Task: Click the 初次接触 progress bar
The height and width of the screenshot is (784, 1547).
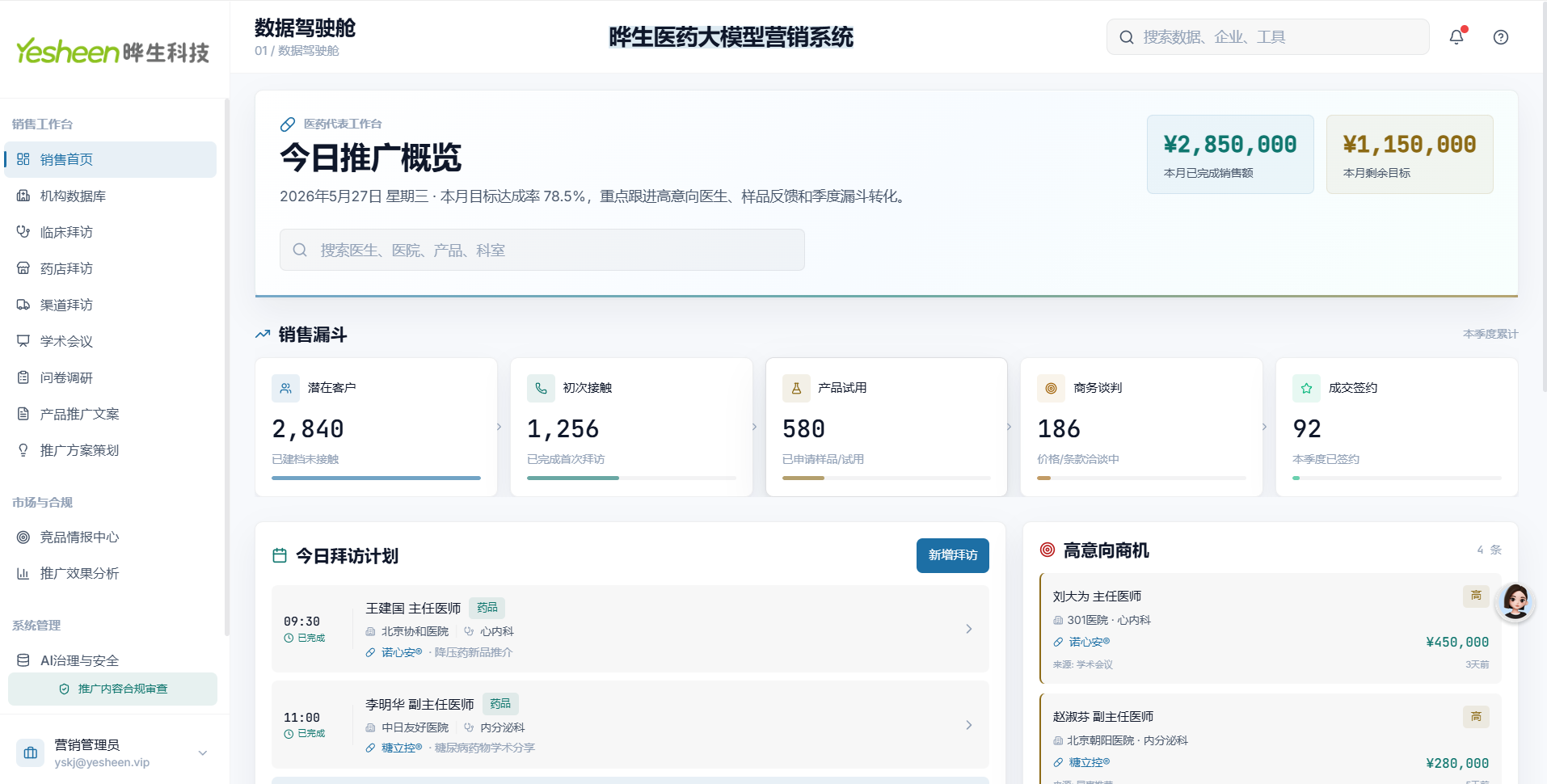Action: tap(631, 478)
